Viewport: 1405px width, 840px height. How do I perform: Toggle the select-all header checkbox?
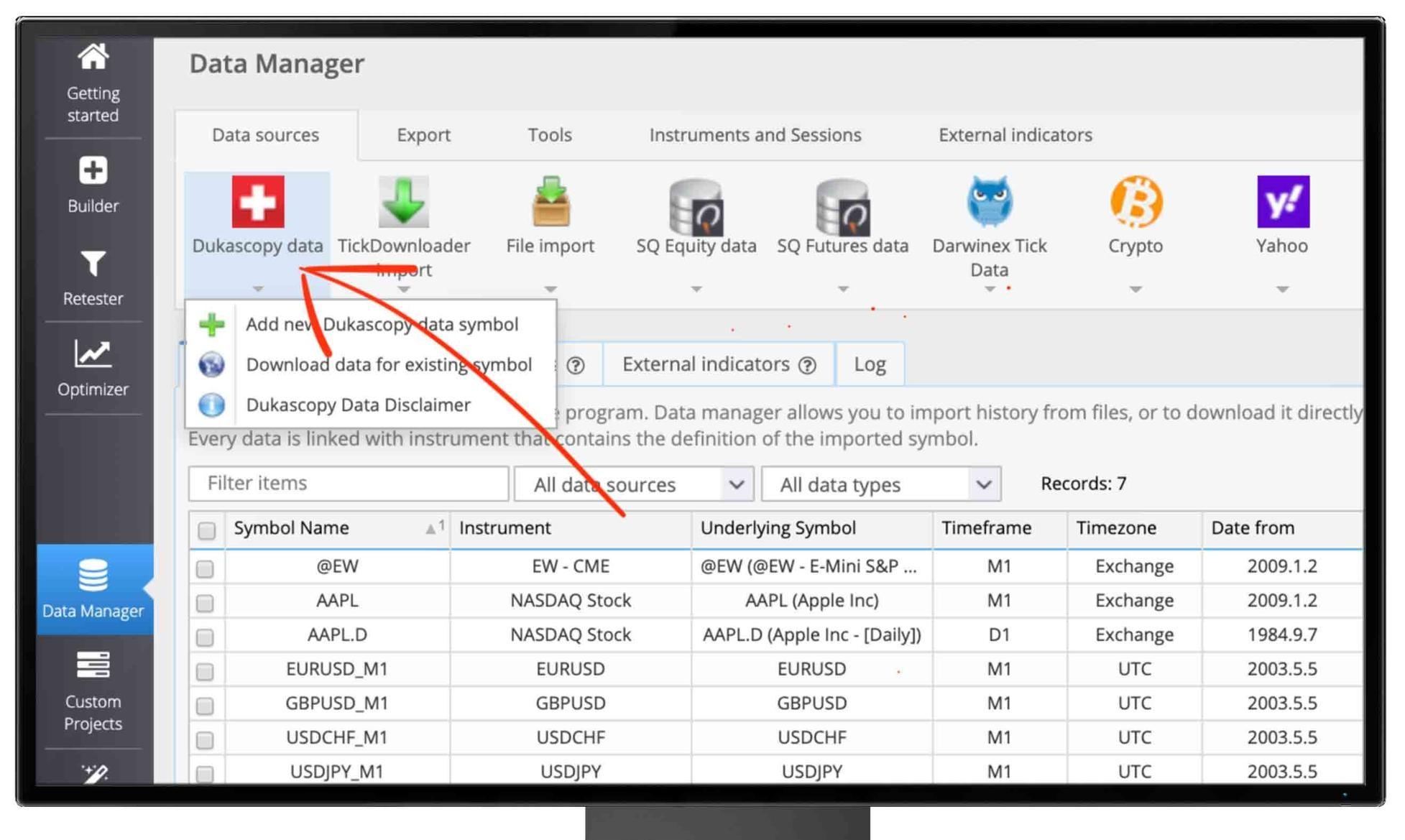tap(206, 530)
